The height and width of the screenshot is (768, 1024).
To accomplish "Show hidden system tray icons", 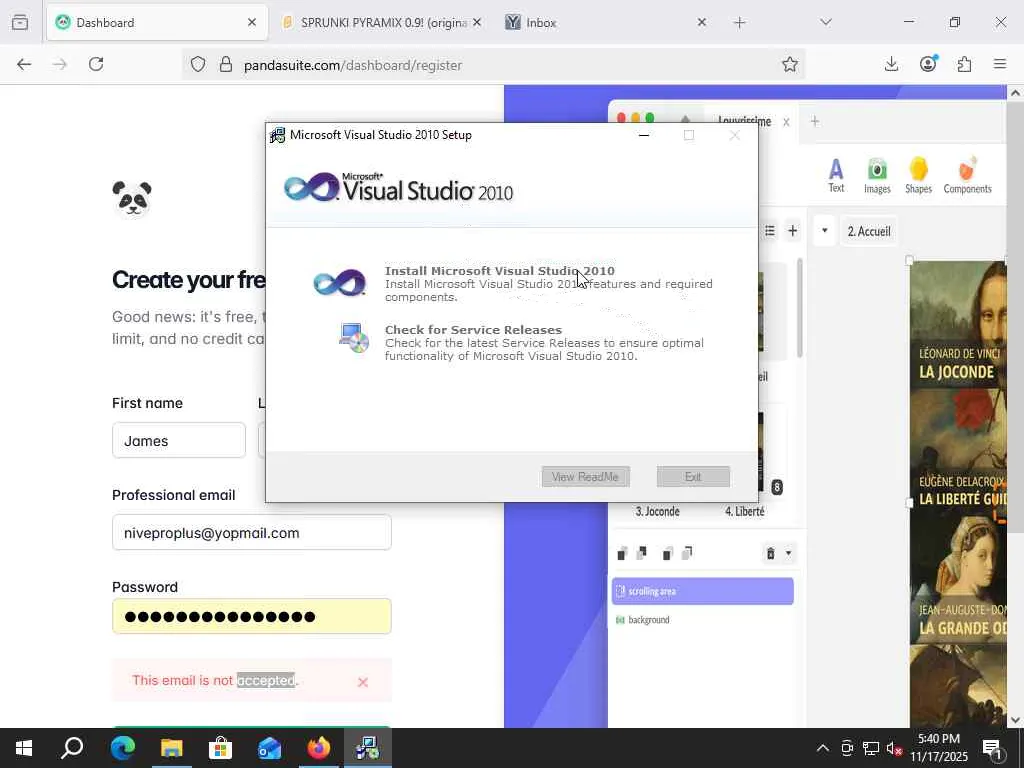I will tap(823, 748).
